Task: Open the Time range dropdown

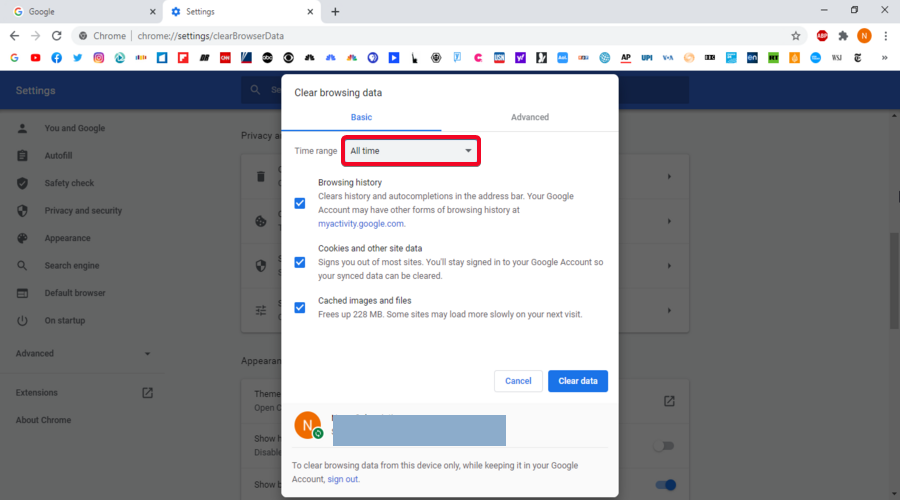Action: (x=411, y=151)
